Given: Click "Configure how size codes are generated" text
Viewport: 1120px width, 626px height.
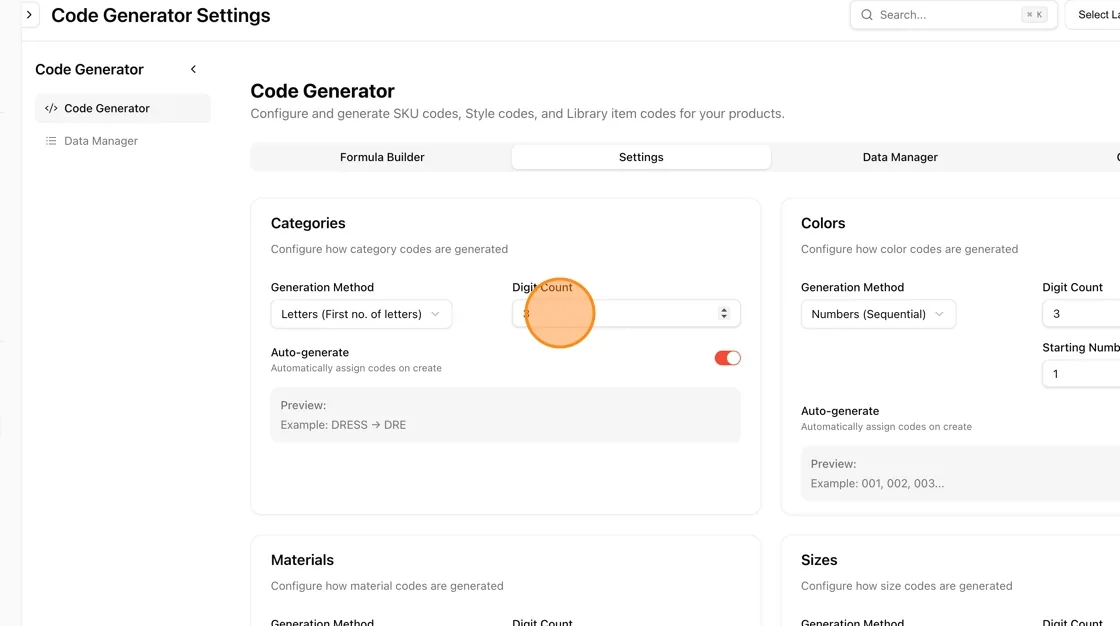Looking at the screenshot, I should coord(906,586).
